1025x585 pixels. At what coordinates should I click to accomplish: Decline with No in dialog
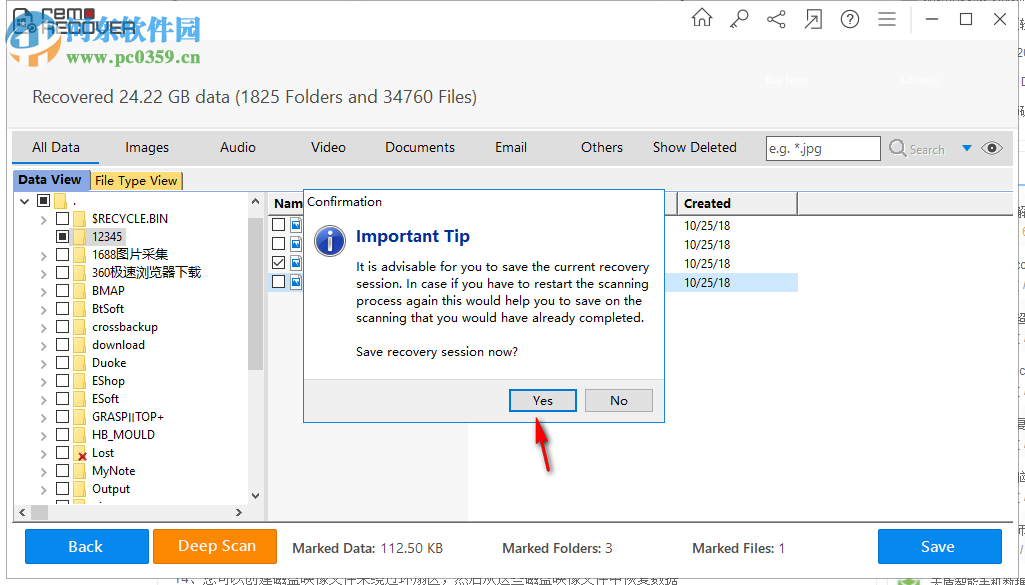point(618,401)
